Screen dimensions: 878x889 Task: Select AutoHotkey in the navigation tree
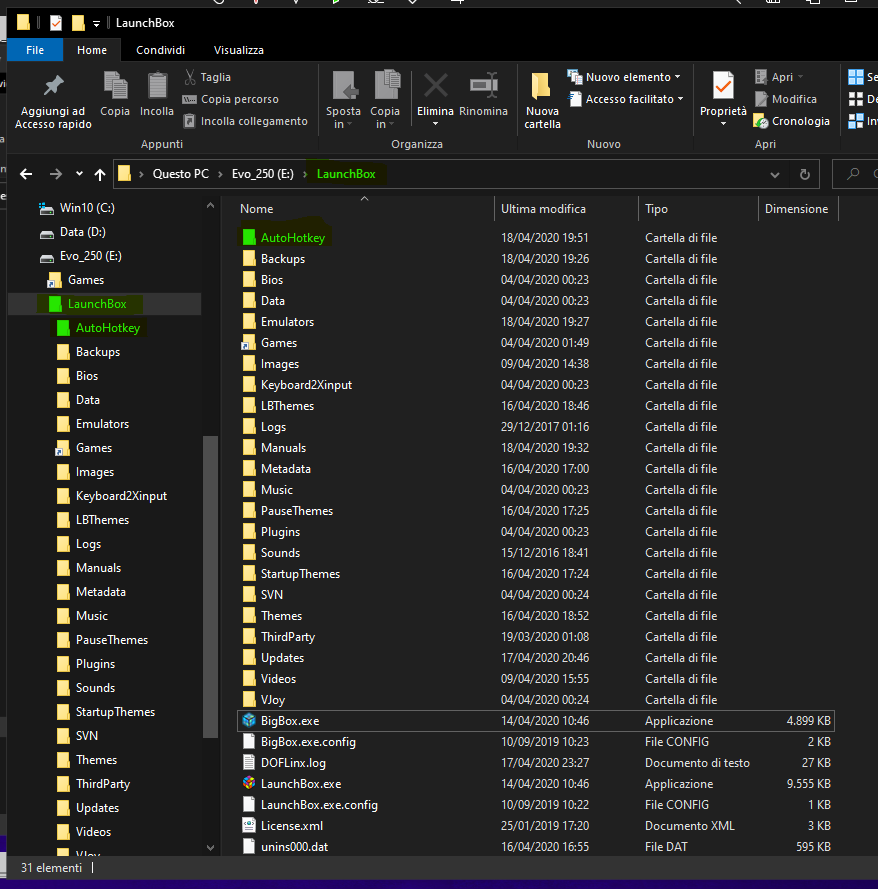point(107,328)
